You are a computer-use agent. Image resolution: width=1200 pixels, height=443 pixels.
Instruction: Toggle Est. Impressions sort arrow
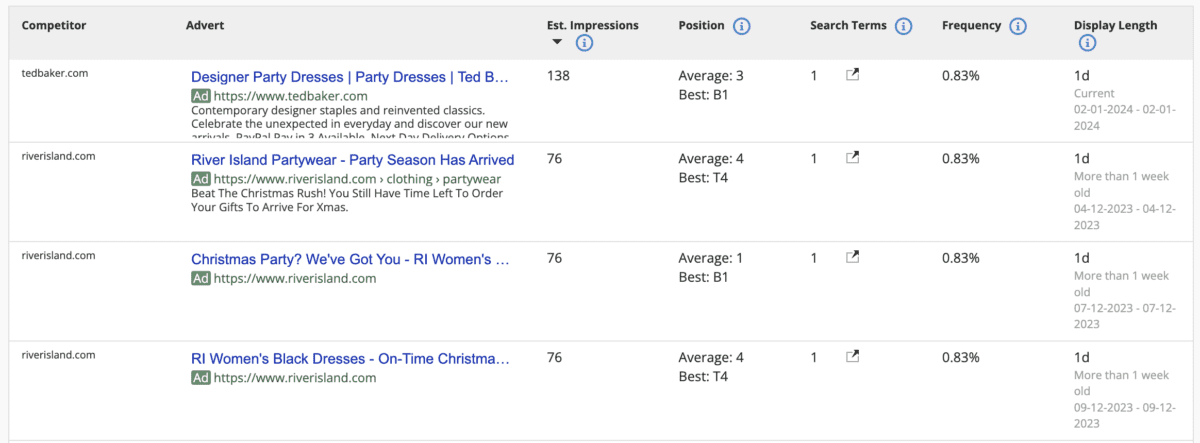pyautogui.click(x=557, y=43)
